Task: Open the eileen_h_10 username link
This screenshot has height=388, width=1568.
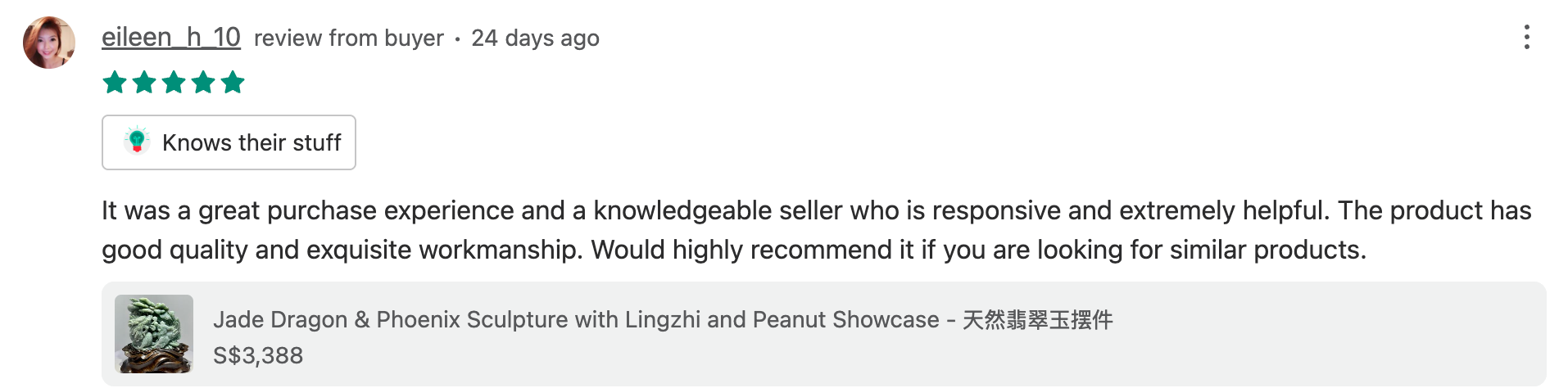Action: [x=170, y=38]
